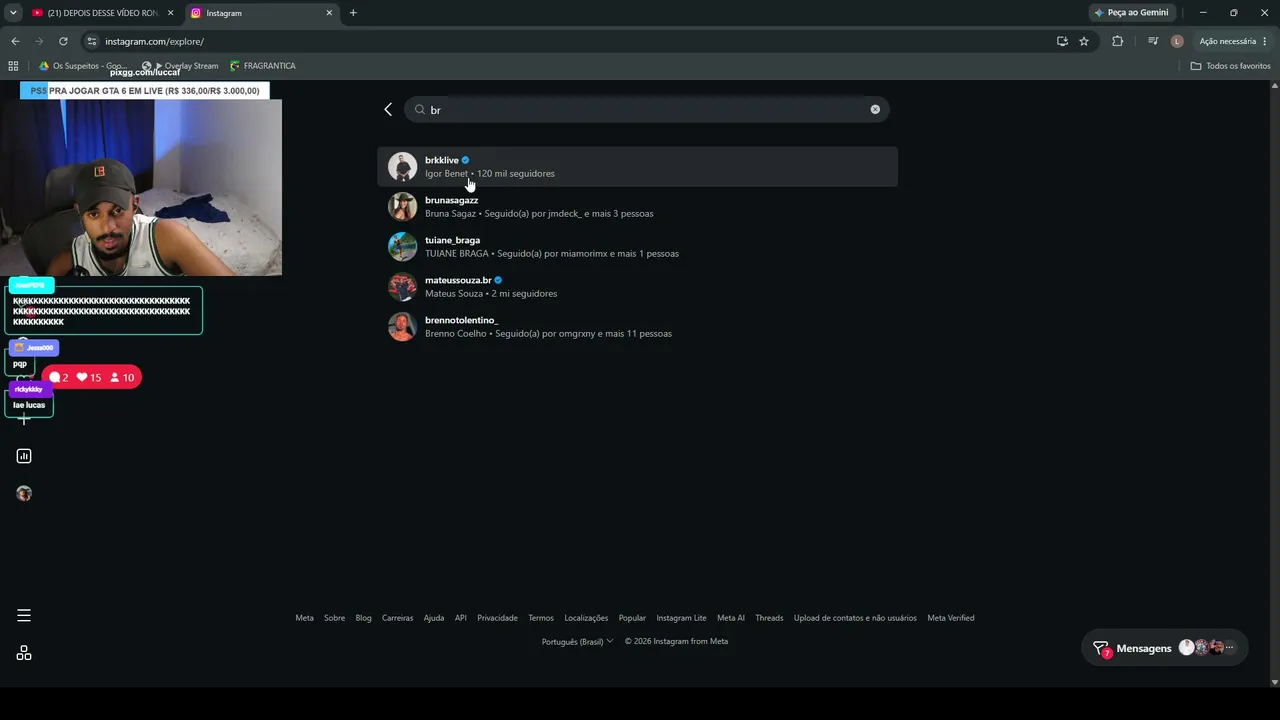1280x720 pixels.
Task: Open the bookmarks bar apps grid
Action: (x=13, y=66)
